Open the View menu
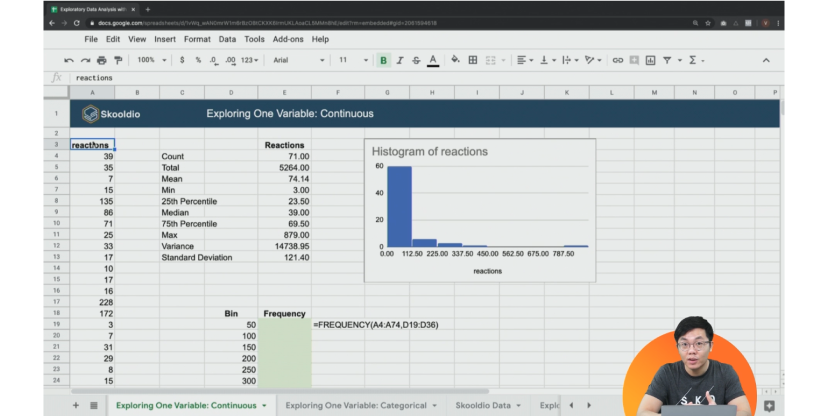This screenshot has height=416, width=827. (x=137, y=39)
